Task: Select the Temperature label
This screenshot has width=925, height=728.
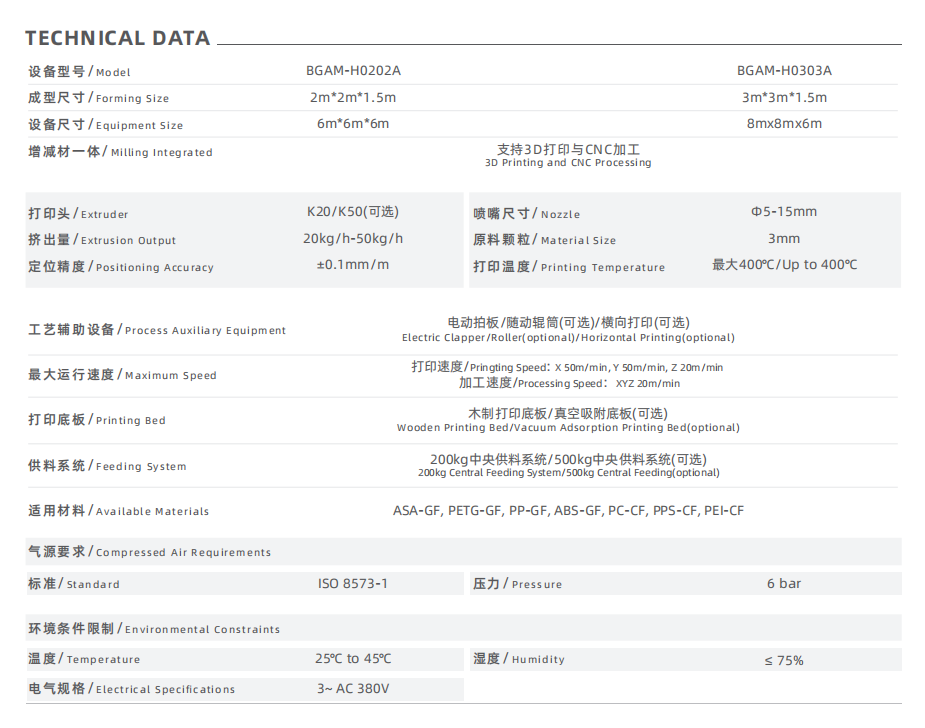Action: point(84,658)
